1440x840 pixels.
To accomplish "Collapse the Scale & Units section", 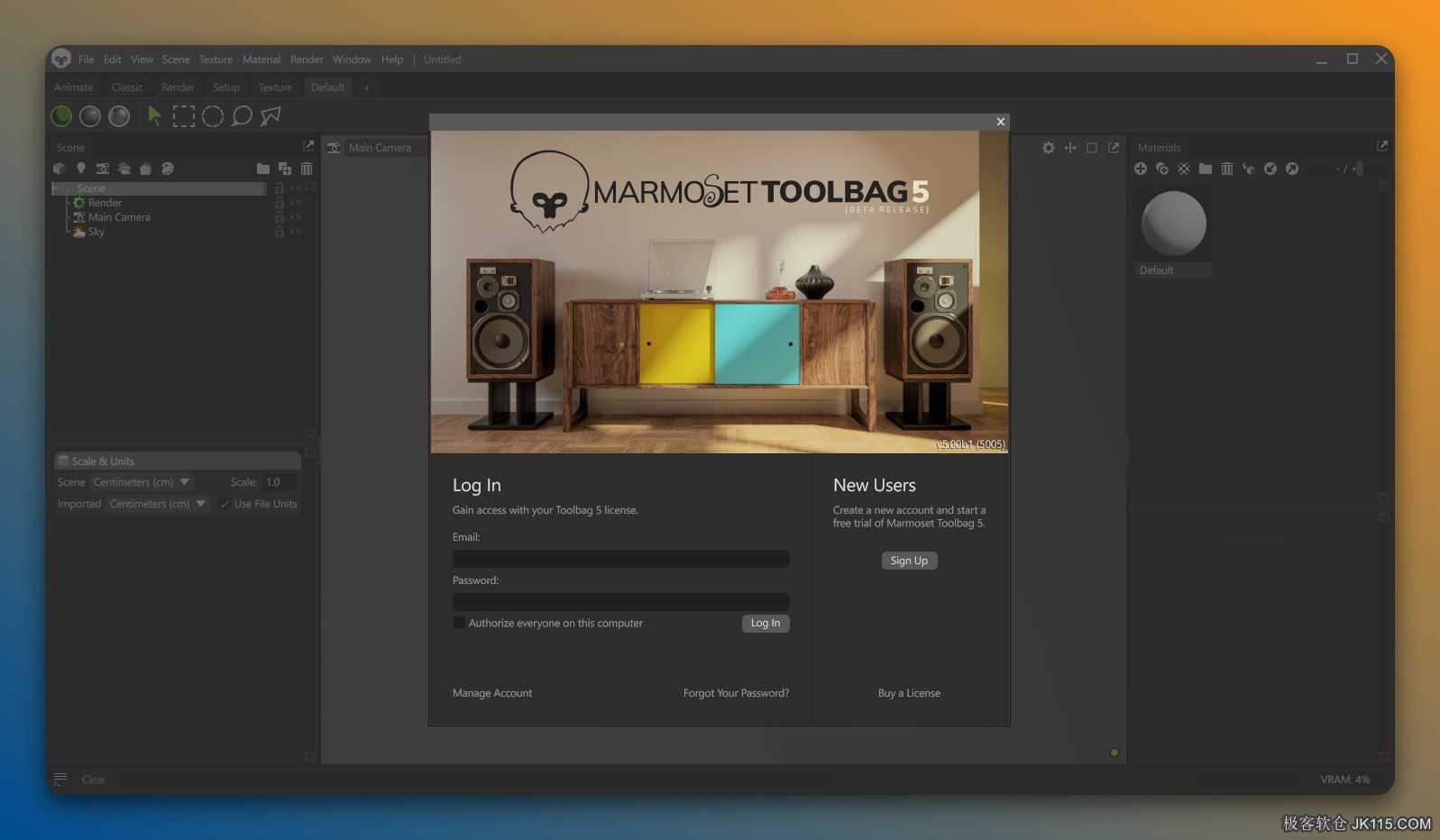I will (178, 461).
